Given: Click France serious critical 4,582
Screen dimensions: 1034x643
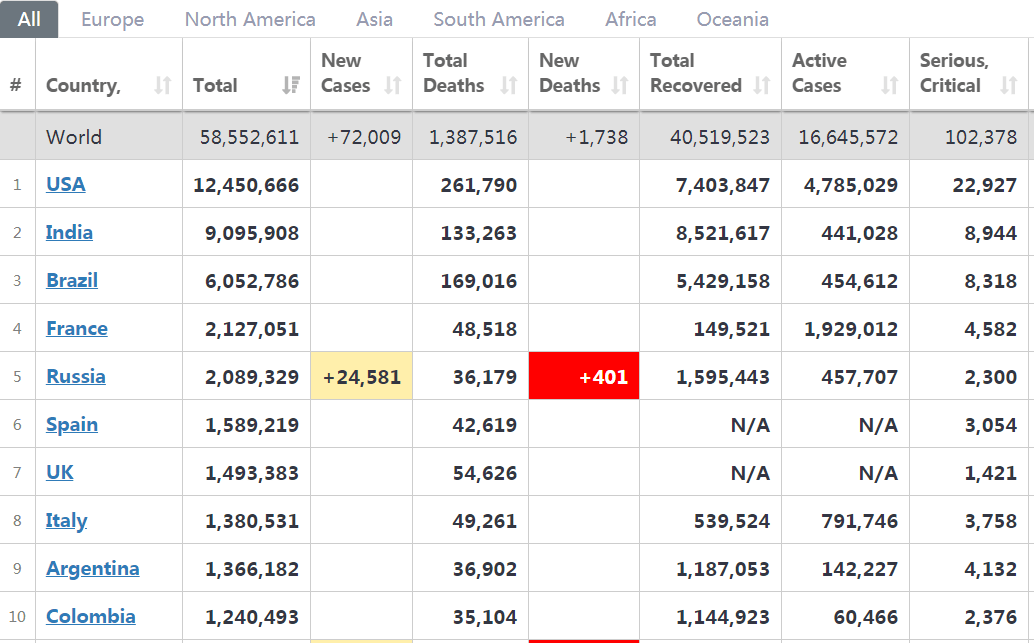Looking at the screenshot, I should tap(990, 329).
